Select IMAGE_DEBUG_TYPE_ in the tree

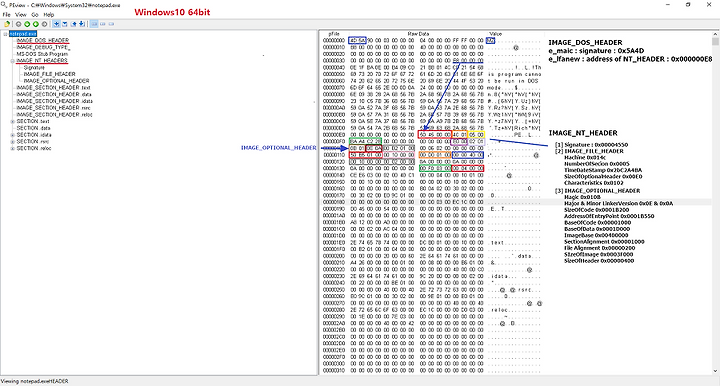tap(43, 47)
